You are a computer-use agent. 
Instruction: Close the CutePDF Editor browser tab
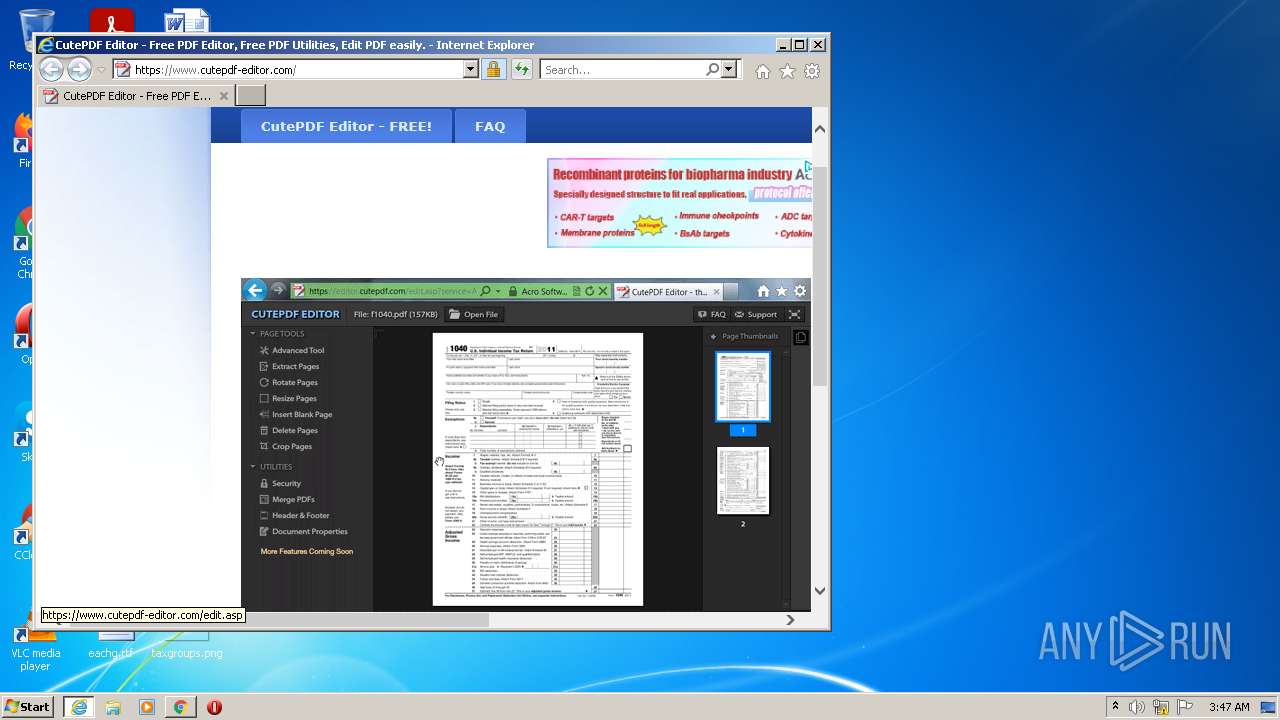pos(224,96)
